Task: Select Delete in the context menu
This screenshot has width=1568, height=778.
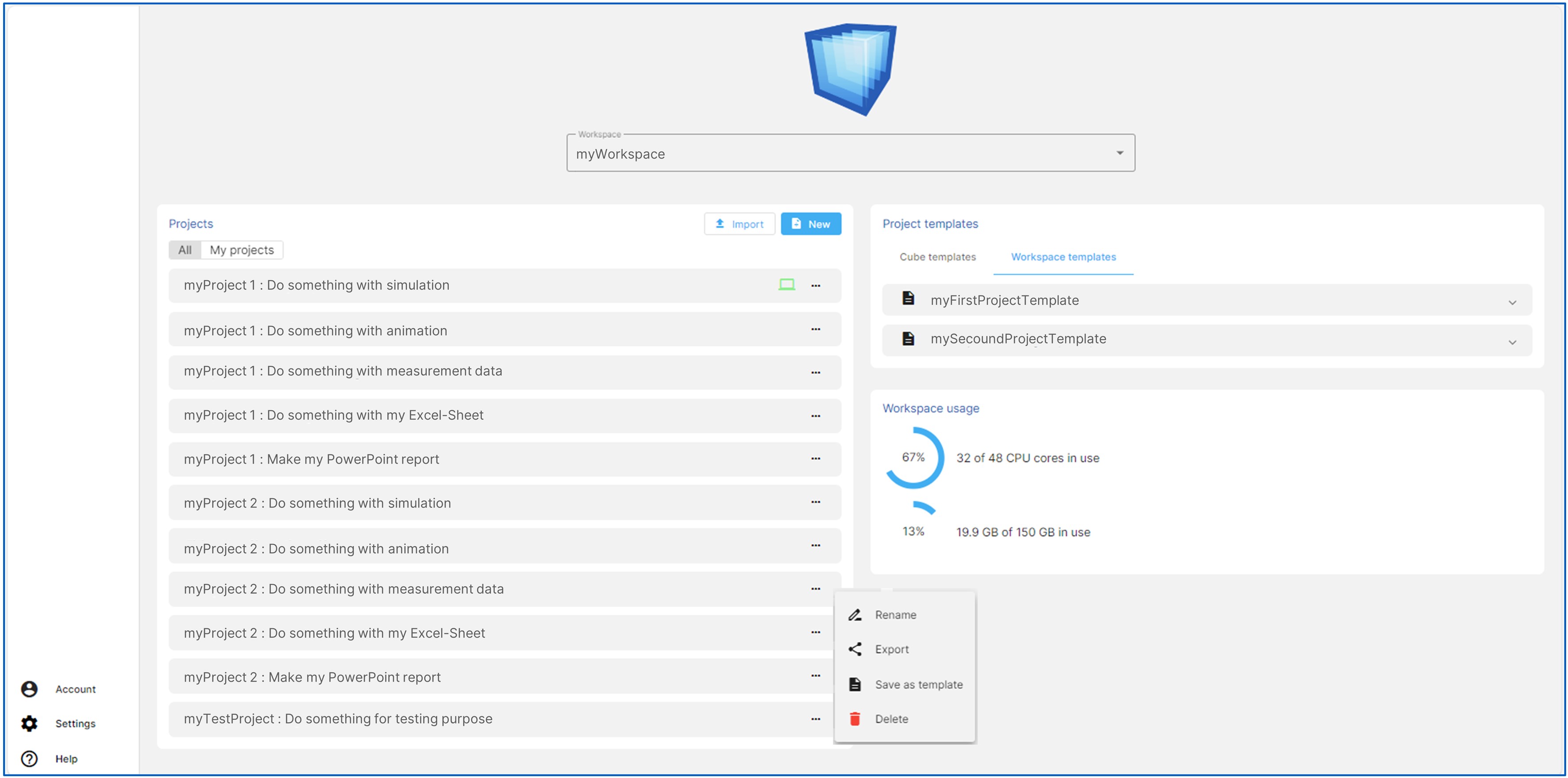Action: (x=891, y=719)
